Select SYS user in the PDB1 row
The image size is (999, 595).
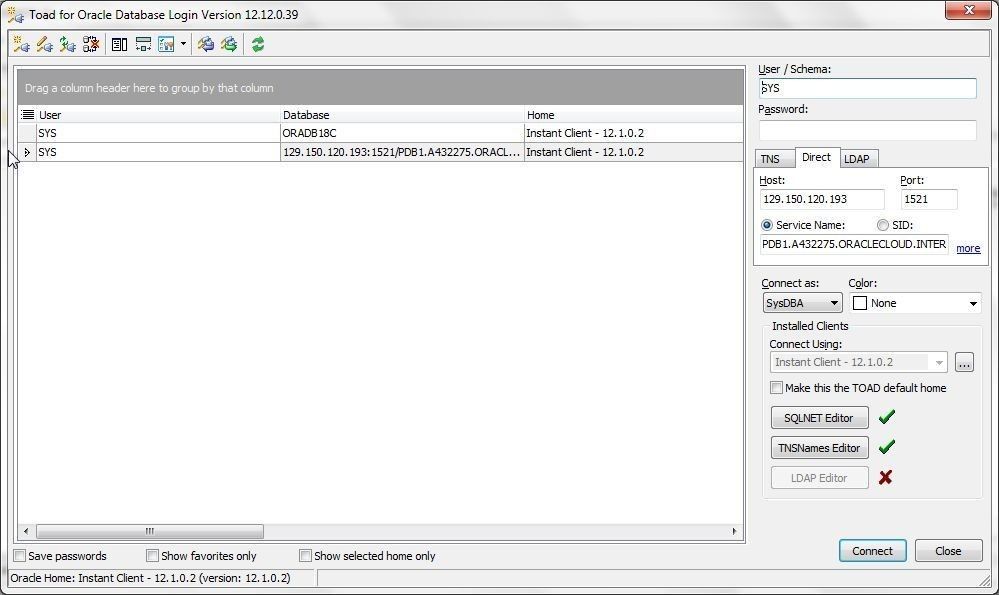(x=158, y=152)
